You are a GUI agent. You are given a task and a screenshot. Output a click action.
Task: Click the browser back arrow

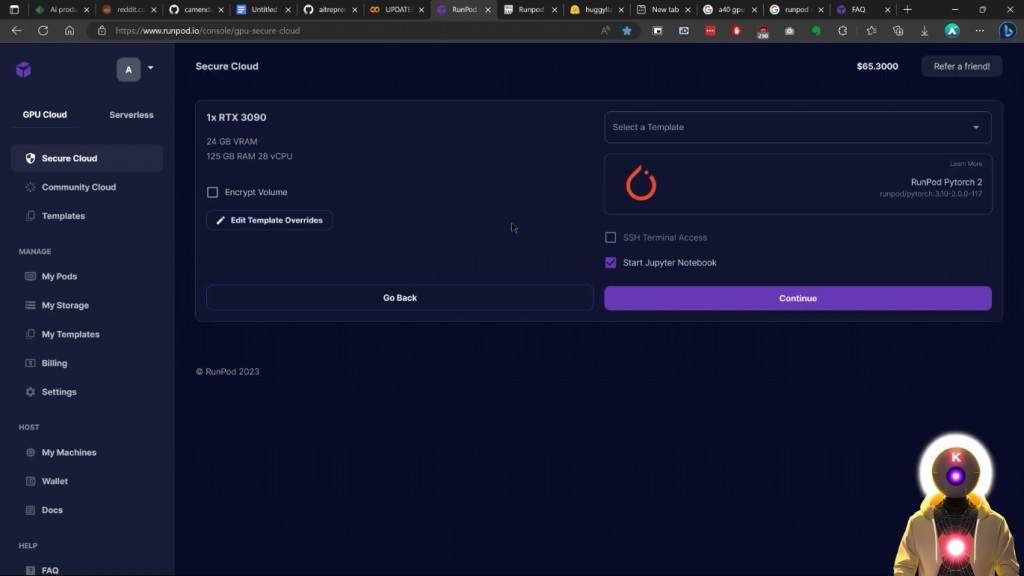(x=16, y=31)
